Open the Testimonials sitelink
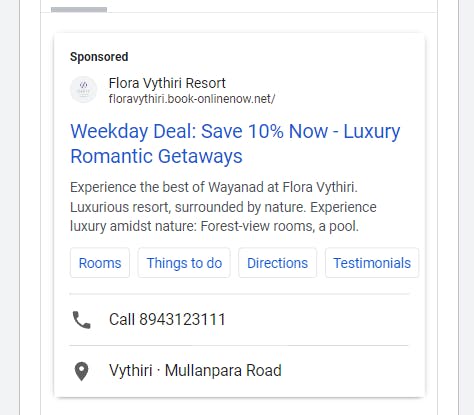474x415 pixels. [372, 263]
